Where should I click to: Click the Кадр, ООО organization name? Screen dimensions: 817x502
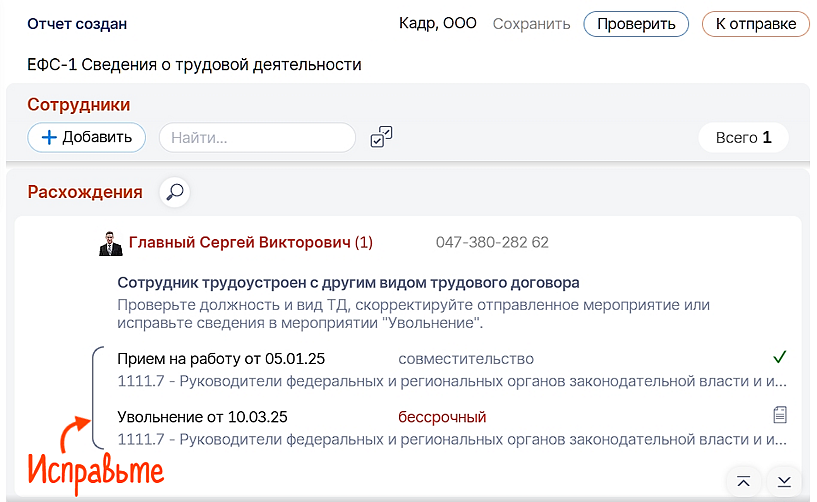(438, 24)
